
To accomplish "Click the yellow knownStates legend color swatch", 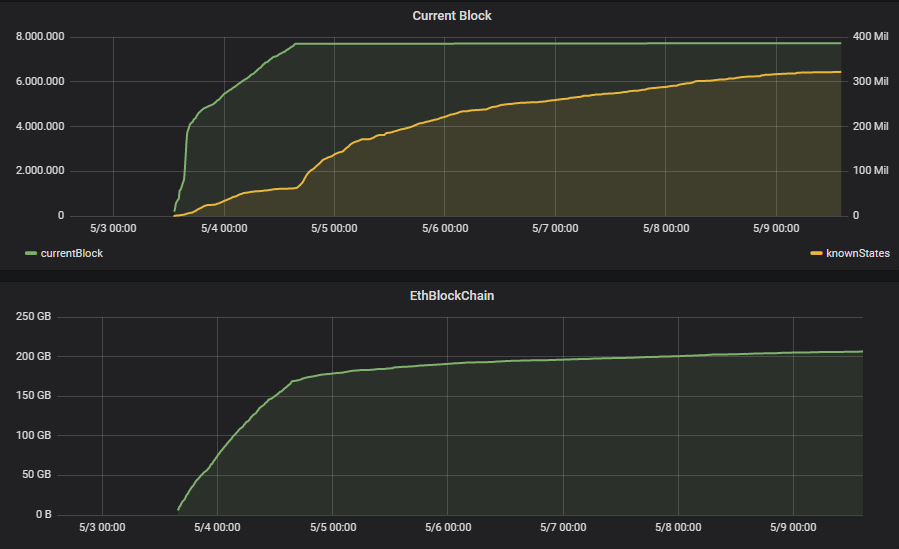I will 816,253.
